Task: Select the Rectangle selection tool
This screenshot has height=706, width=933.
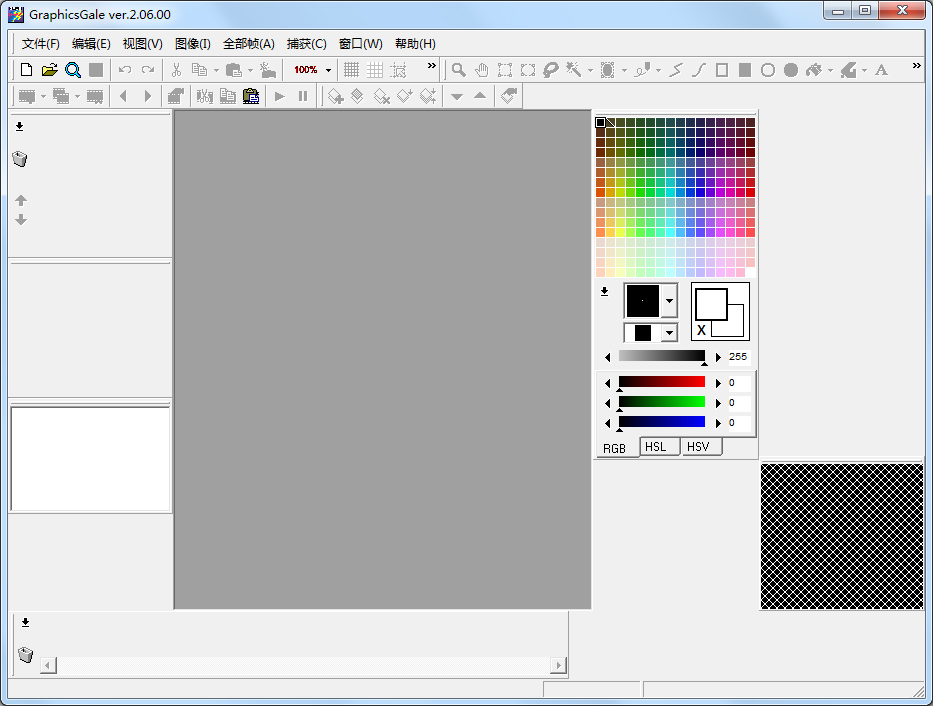Action: (x=505, y=70)
